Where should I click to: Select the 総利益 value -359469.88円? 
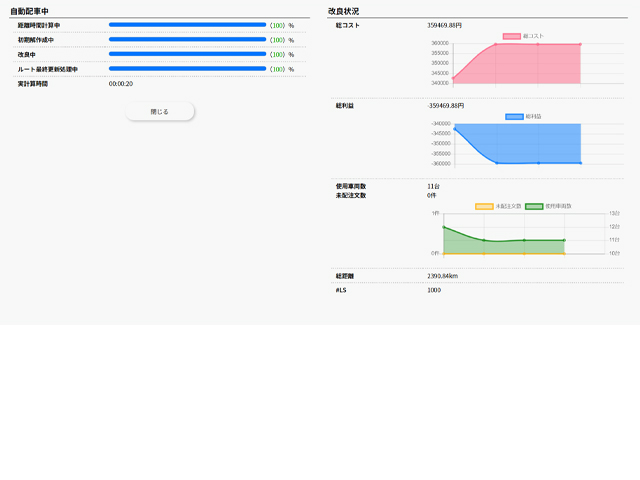(x=446, y=105)
